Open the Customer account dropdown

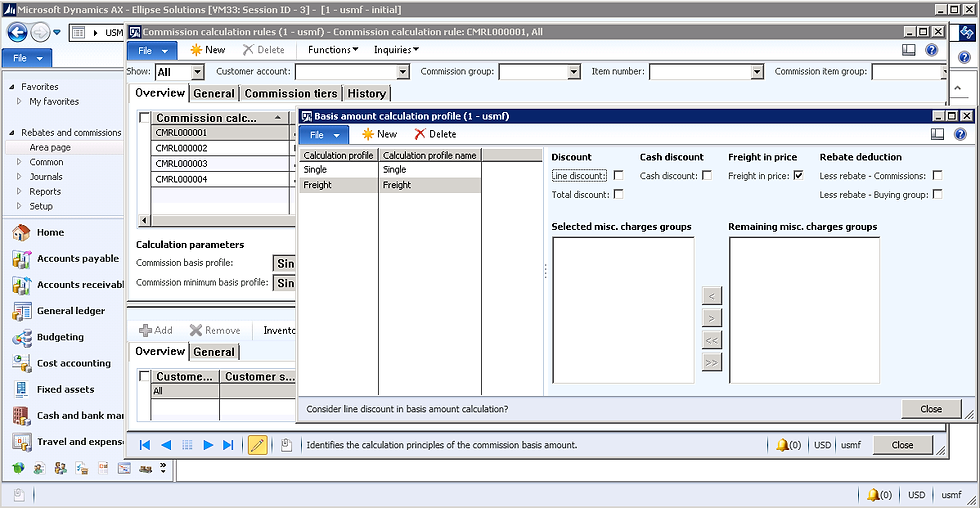403,72
